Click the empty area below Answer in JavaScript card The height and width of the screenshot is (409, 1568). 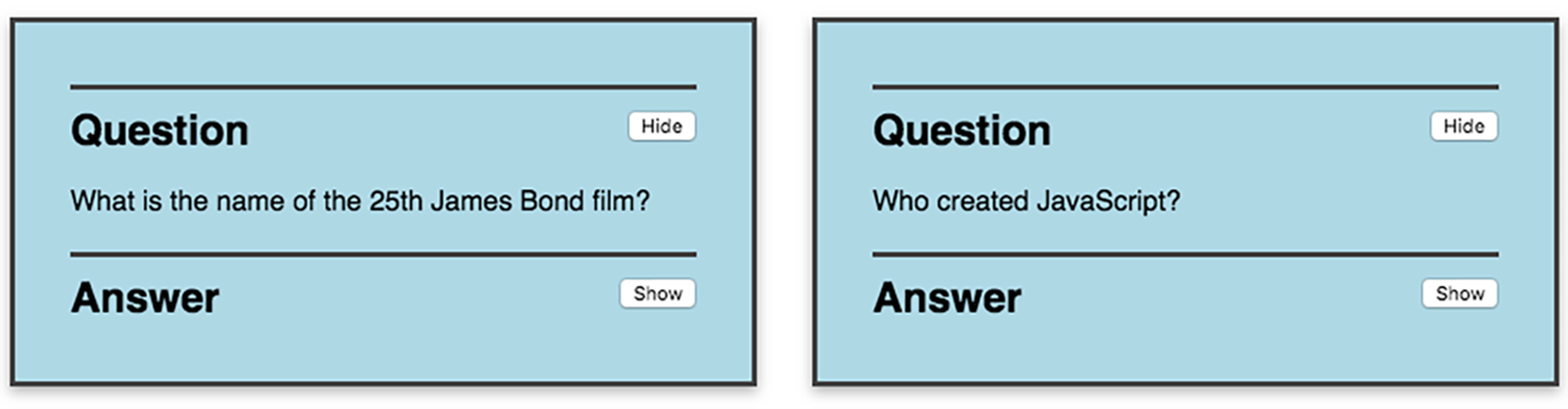click(x=1185, y=350)
